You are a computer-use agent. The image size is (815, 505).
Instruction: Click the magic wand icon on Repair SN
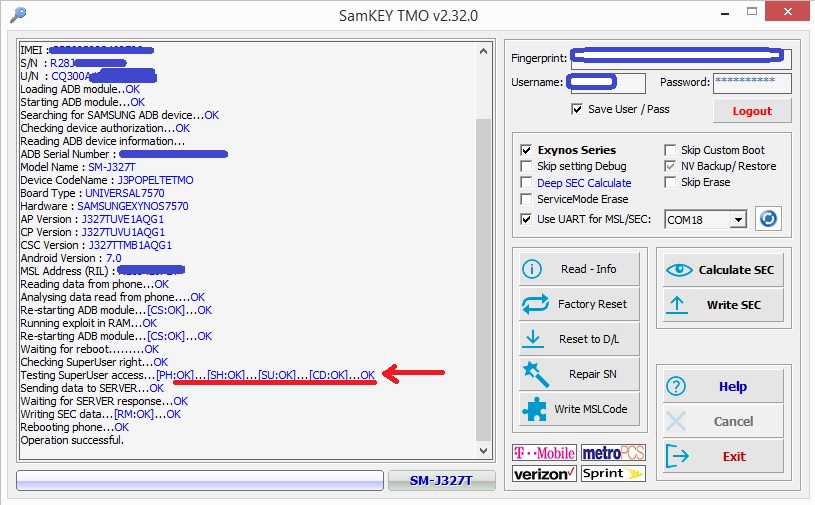click(536, 374)
